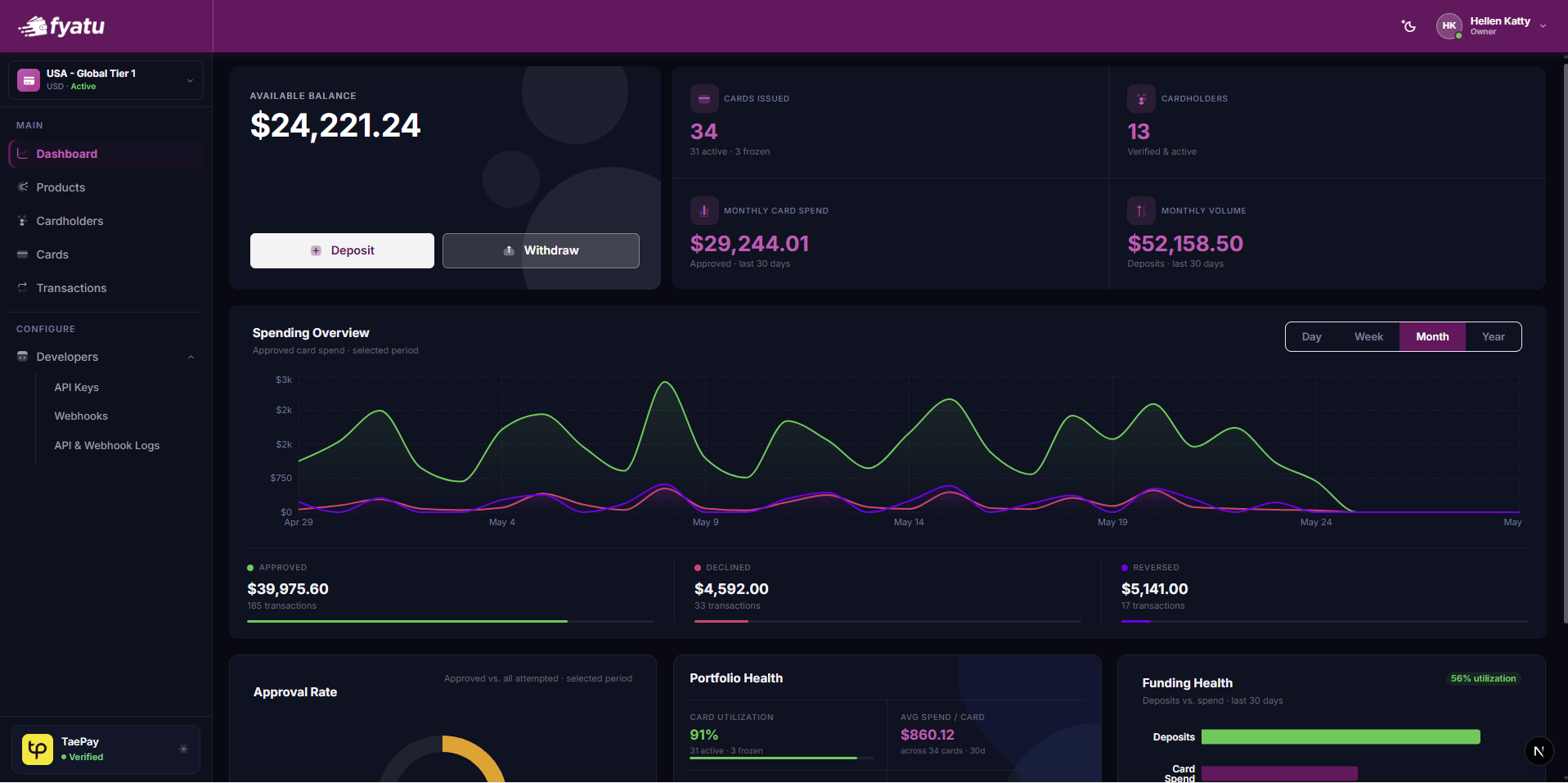Click the red Declined legend dot
Viewport: 1568px width, 783px height.
(x=698, y=568)
